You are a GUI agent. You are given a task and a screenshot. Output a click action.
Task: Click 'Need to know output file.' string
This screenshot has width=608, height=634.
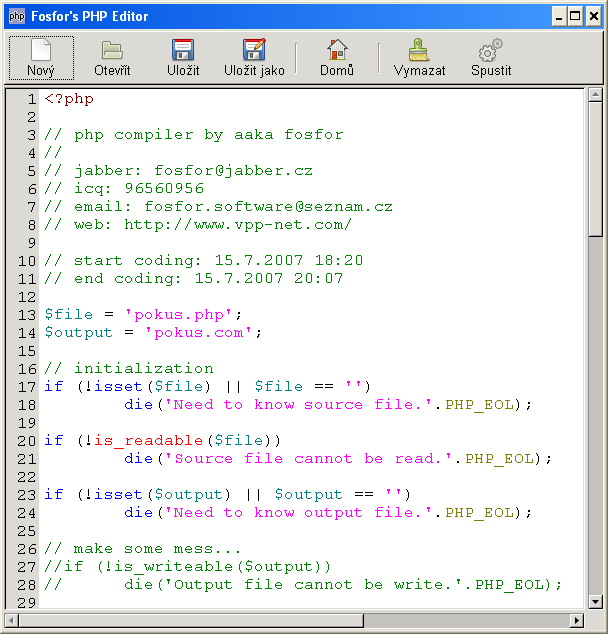(298, 513)
